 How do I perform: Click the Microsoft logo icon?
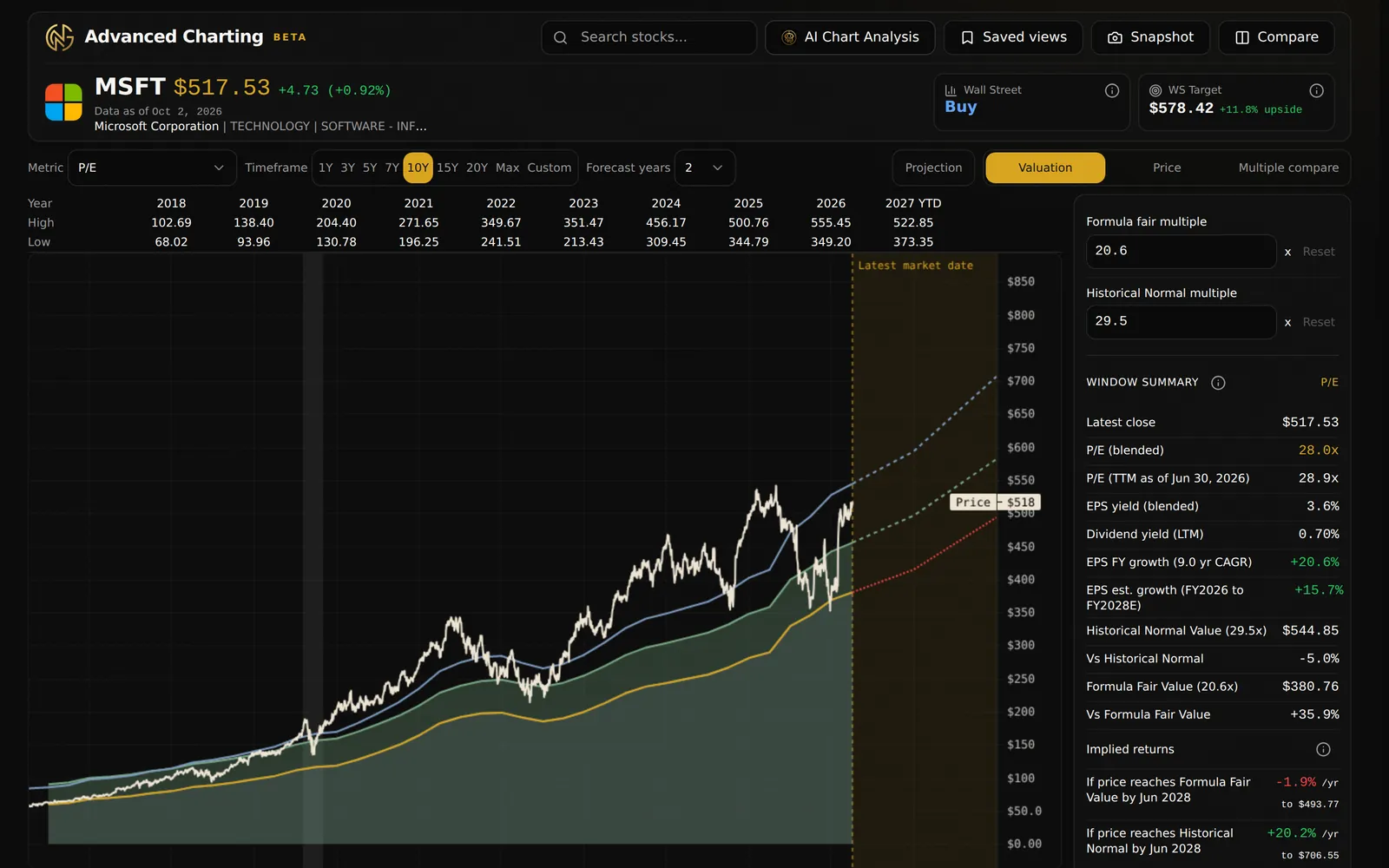click(x=63, y=102)
